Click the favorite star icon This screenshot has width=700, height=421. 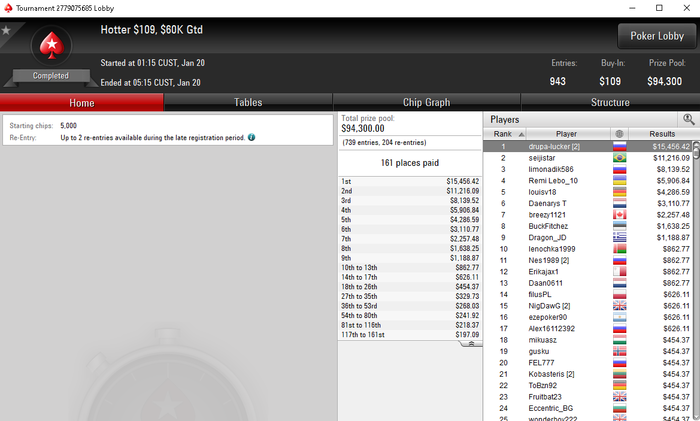click(x=6, y=30)
